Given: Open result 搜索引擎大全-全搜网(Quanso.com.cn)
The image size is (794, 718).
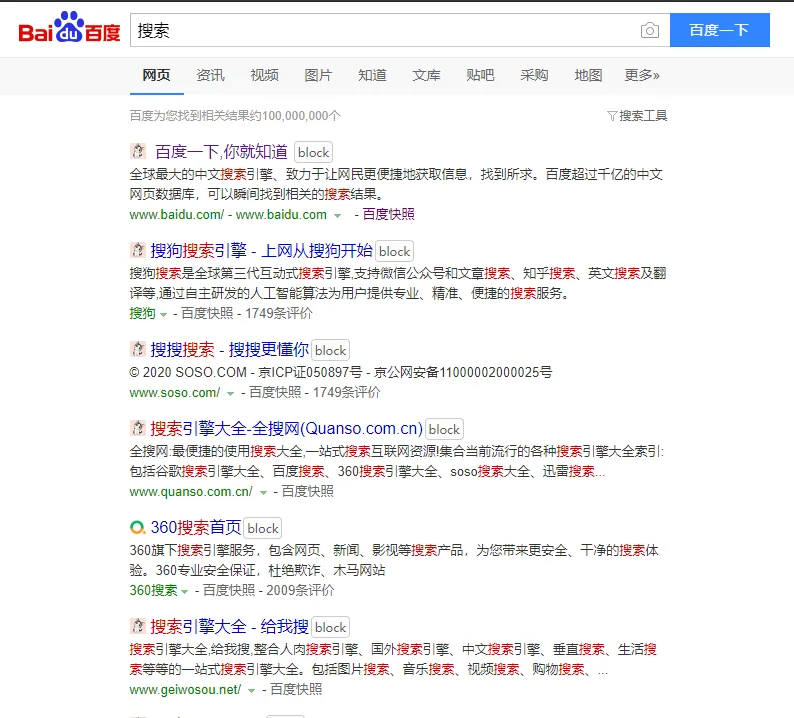Looking at the screenshot, I should coord(286,428).
